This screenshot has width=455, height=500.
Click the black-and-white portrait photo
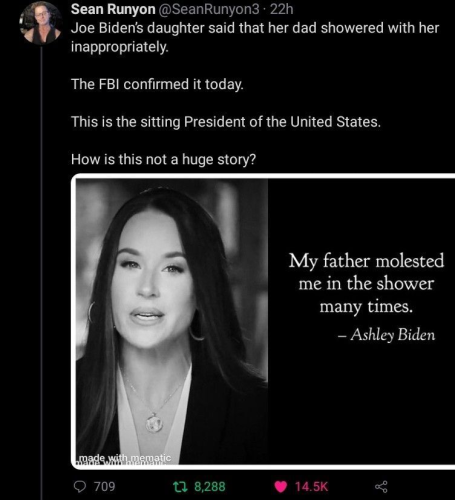point(172,321)
